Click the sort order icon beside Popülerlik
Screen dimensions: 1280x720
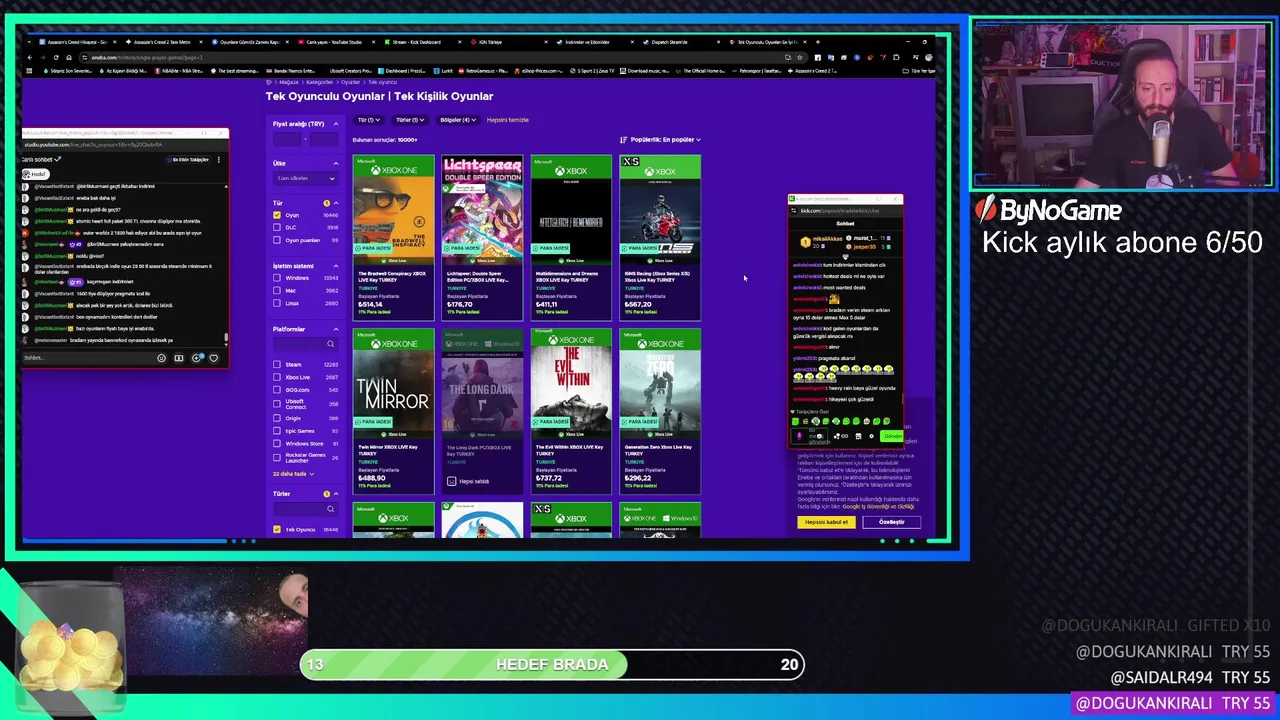[623, 140]
